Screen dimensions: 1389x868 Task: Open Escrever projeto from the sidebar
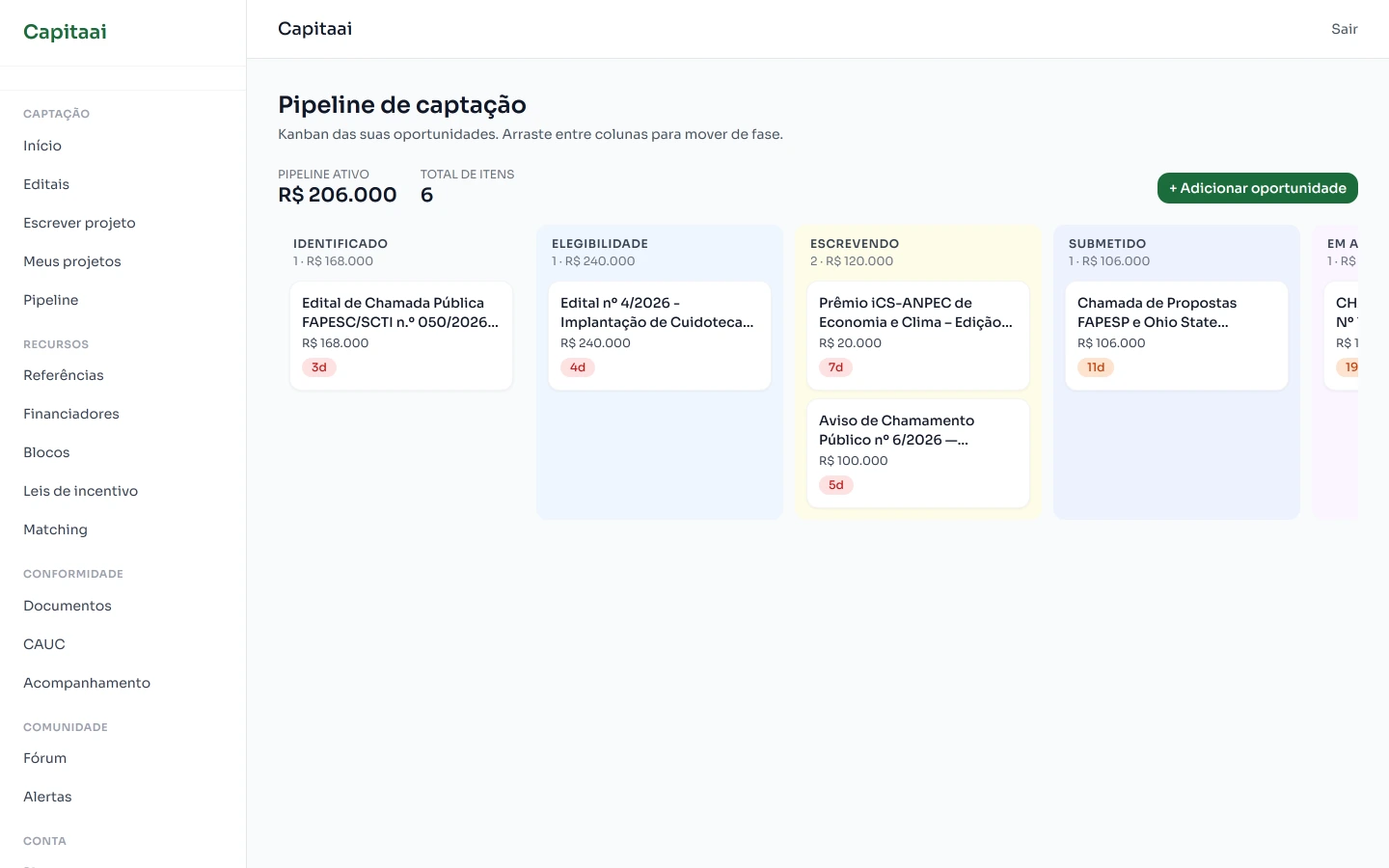[x=79, y=223]
